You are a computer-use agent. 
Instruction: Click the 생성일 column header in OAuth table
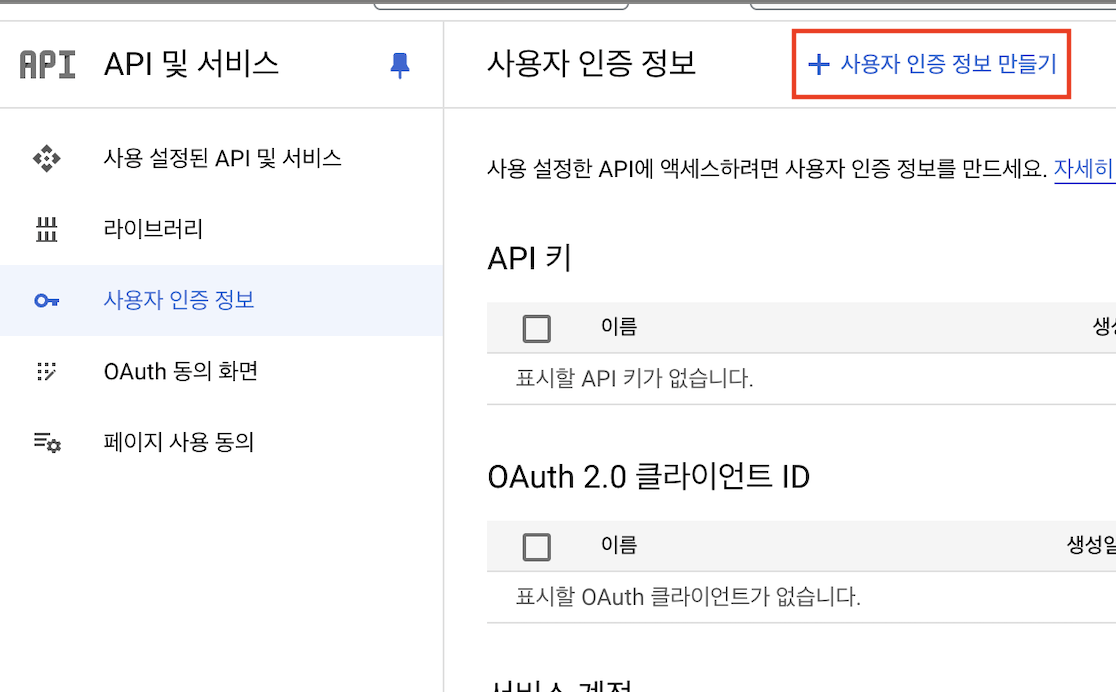(x=1091, y=545)
